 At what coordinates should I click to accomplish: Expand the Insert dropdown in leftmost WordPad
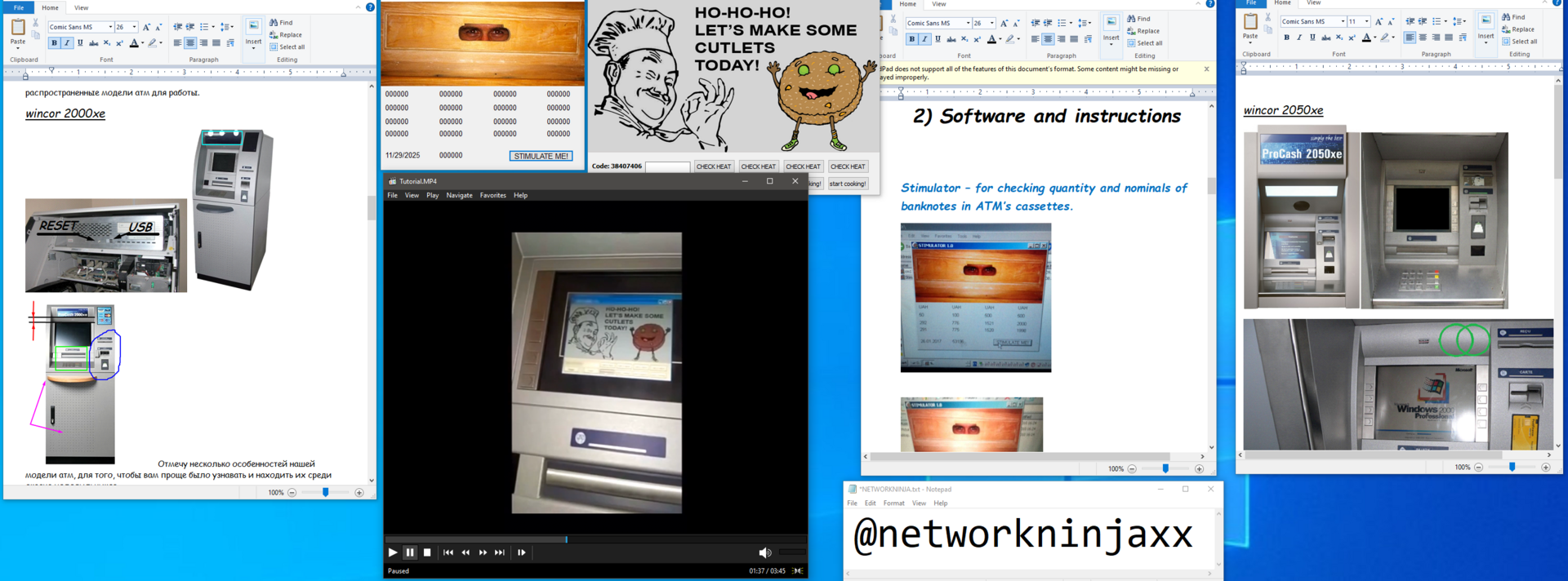click(253, 47)
